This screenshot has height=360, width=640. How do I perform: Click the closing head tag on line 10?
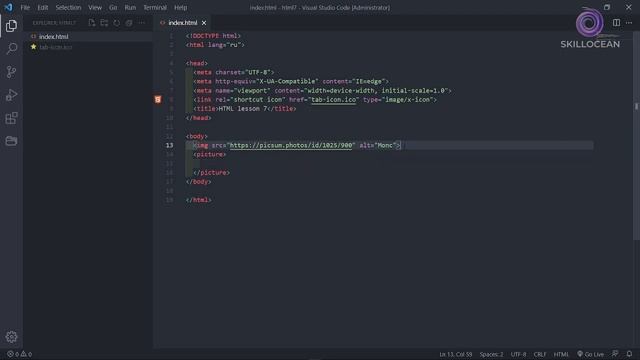[x=199, y=118]
